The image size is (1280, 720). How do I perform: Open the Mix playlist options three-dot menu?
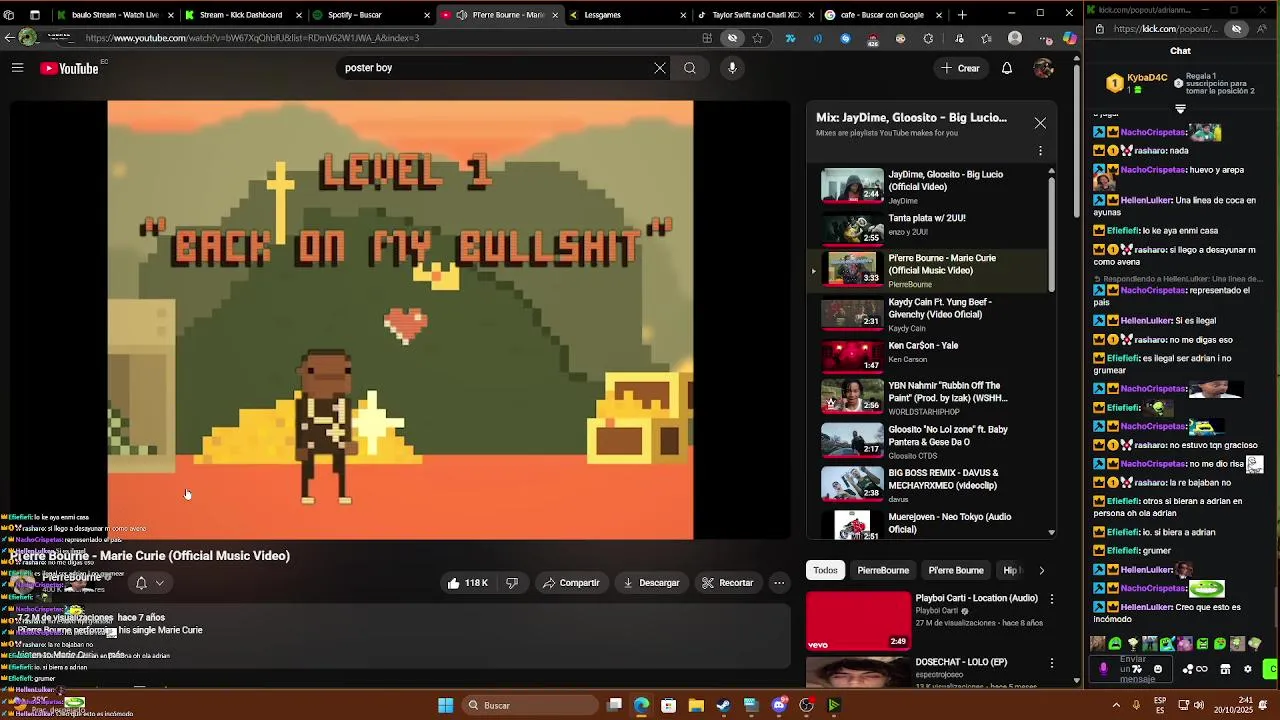[1040, 151]
